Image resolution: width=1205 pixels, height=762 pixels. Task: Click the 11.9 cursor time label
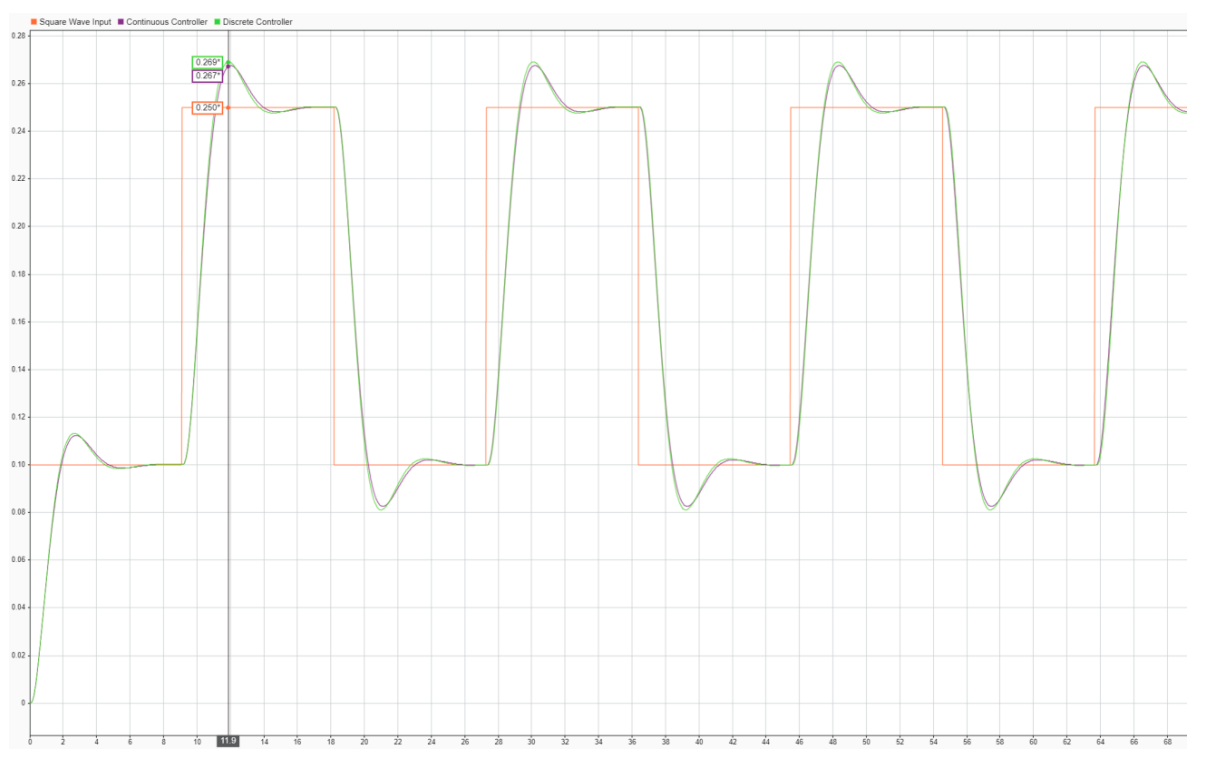tap(228, 741)
